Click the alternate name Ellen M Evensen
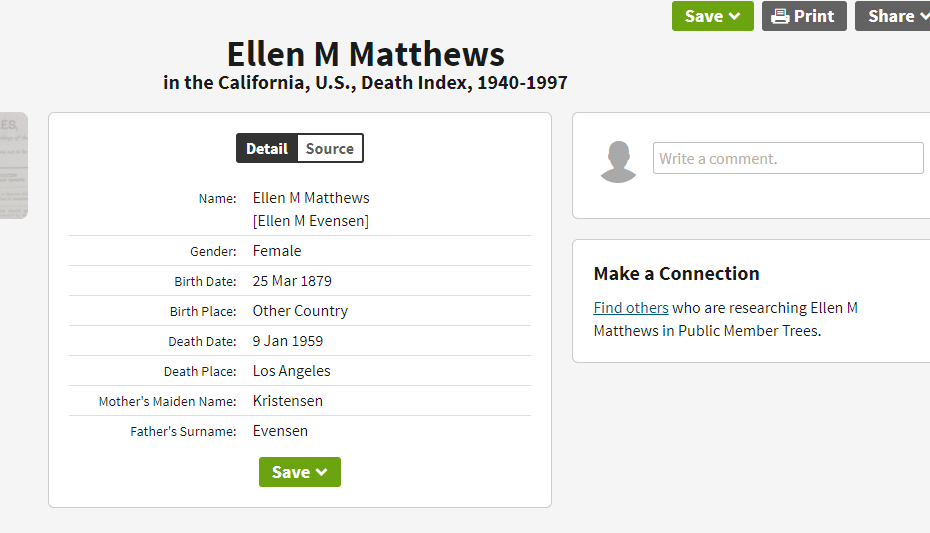This screenshot has width=930, height=533. click(x=311, y=221)
